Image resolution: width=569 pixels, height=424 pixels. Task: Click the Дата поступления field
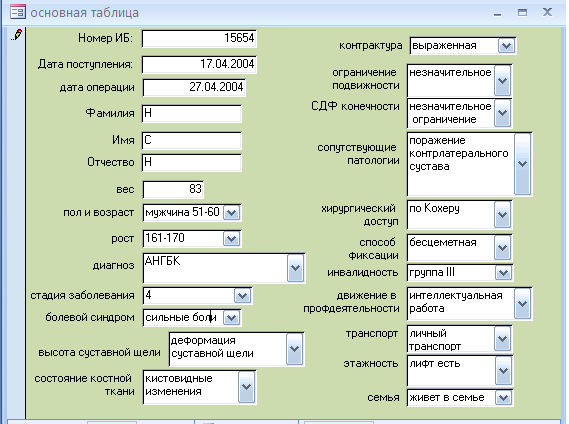pos(199,65)
